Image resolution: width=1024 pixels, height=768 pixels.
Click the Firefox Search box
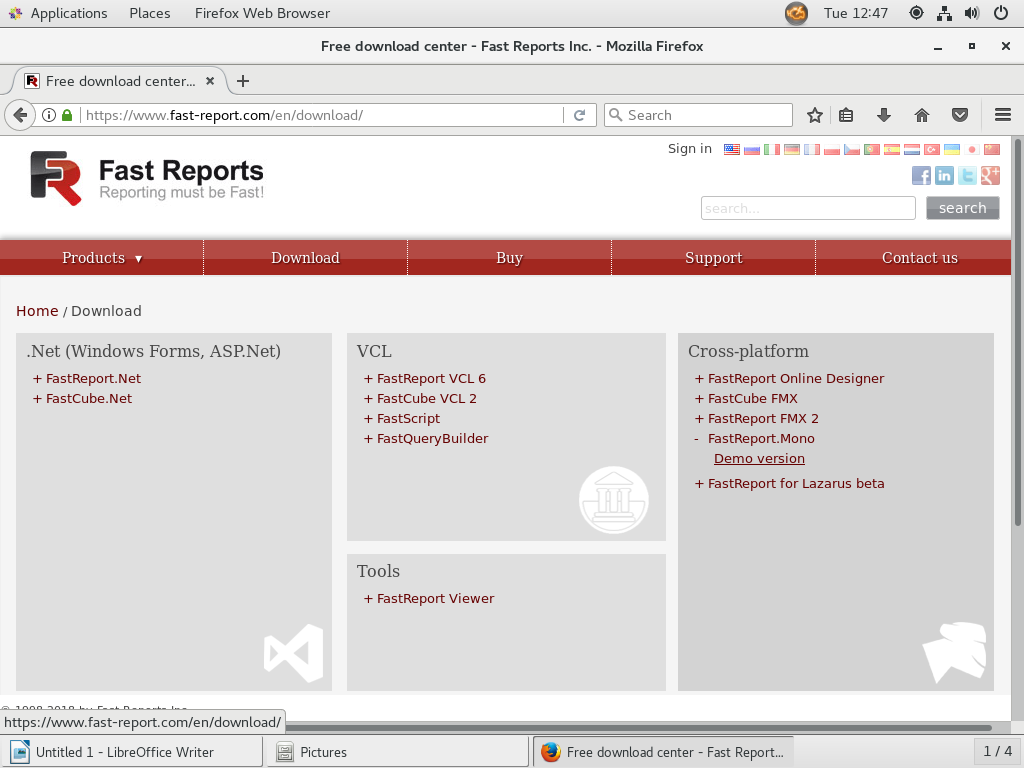coord(698,116)
